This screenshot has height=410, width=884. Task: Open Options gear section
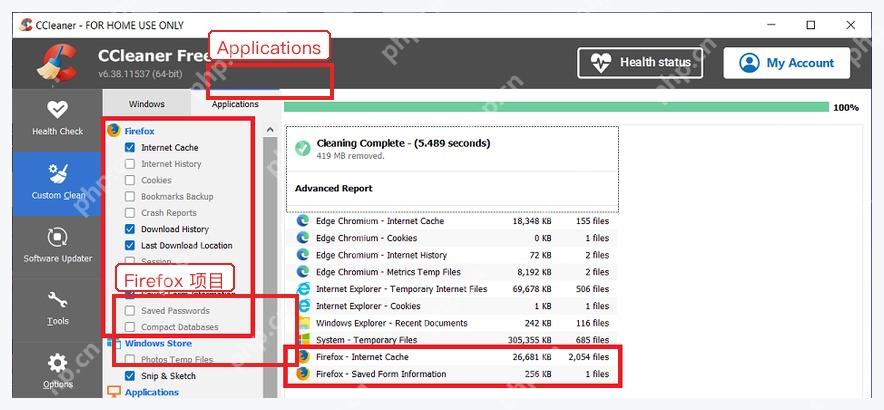point(57,371)
